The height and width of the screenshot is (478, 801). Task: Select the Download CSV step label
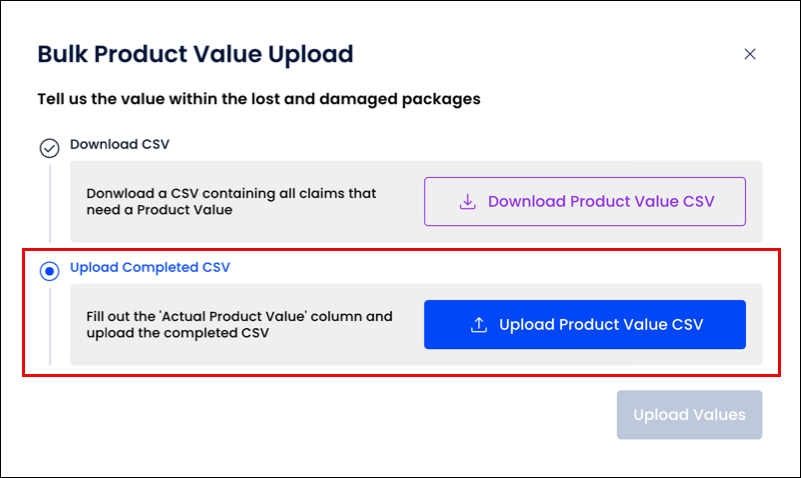(120, 145)
